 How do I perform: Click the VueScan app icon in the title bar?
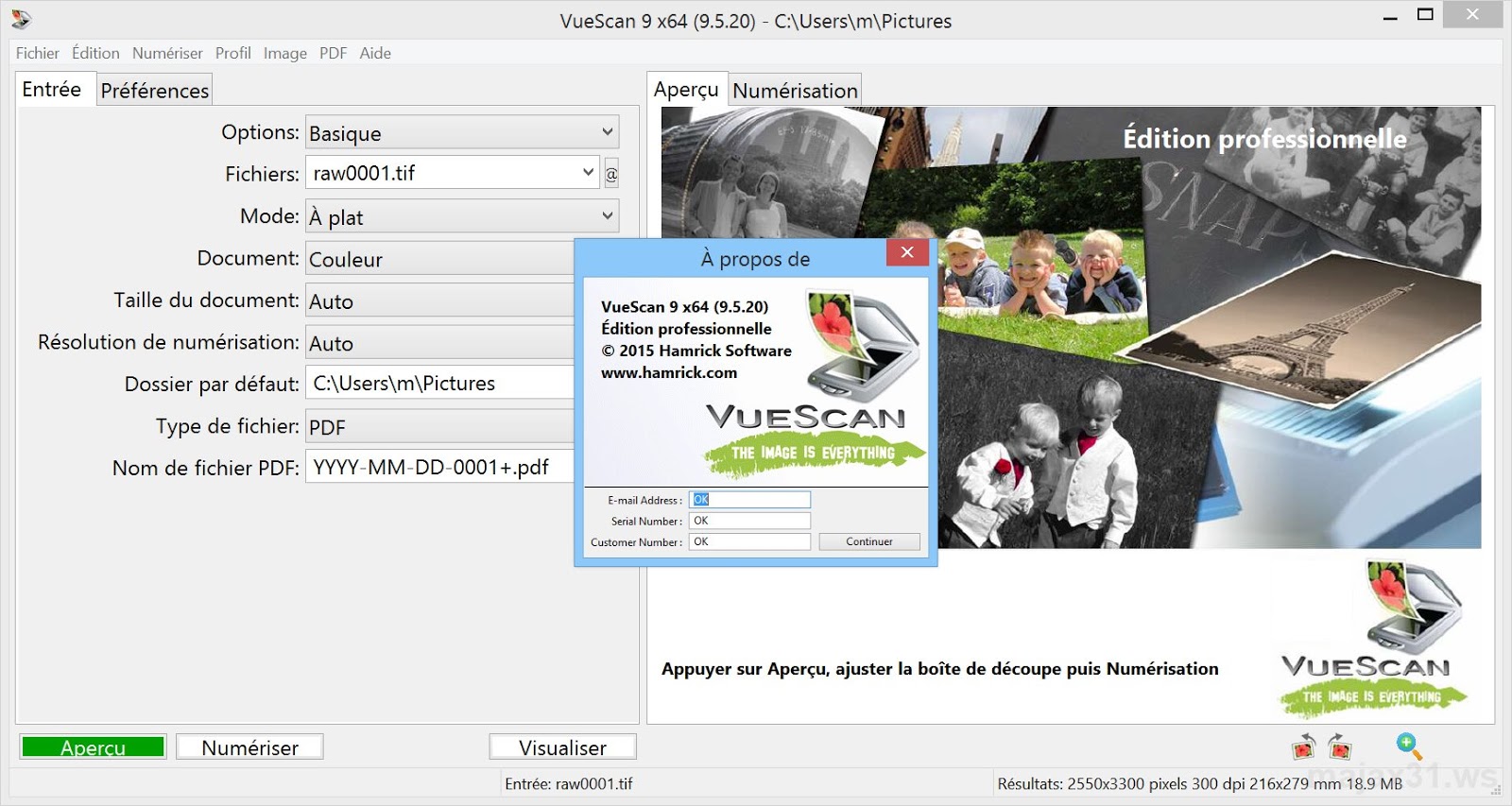[21, 20]
